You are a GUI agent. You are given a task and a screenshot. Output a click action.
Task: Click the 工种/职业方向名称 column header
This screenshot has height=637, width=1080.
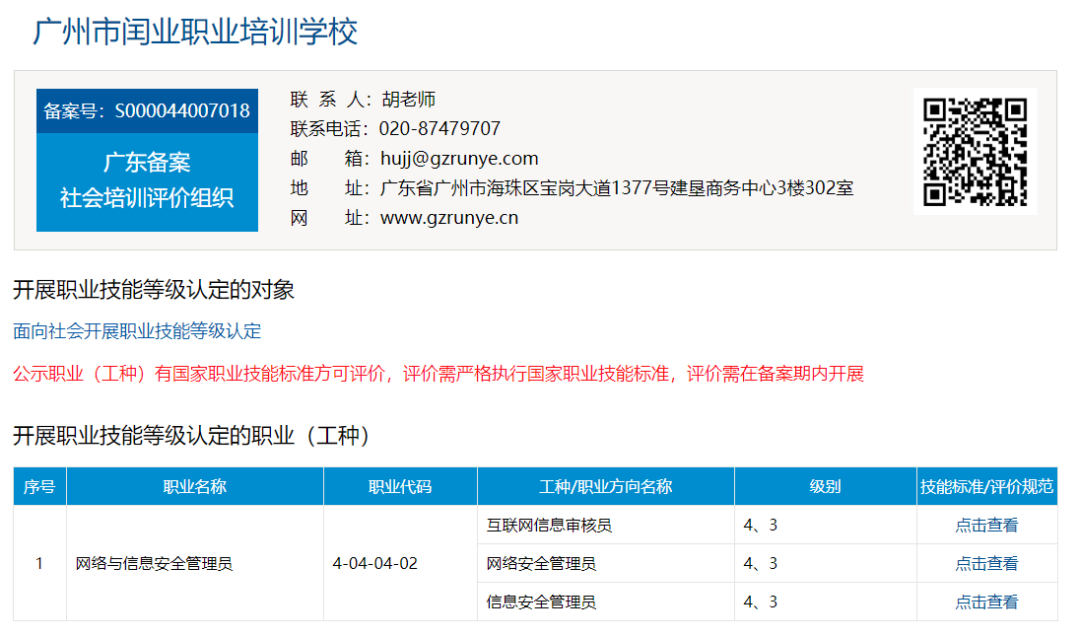point(605,487)
